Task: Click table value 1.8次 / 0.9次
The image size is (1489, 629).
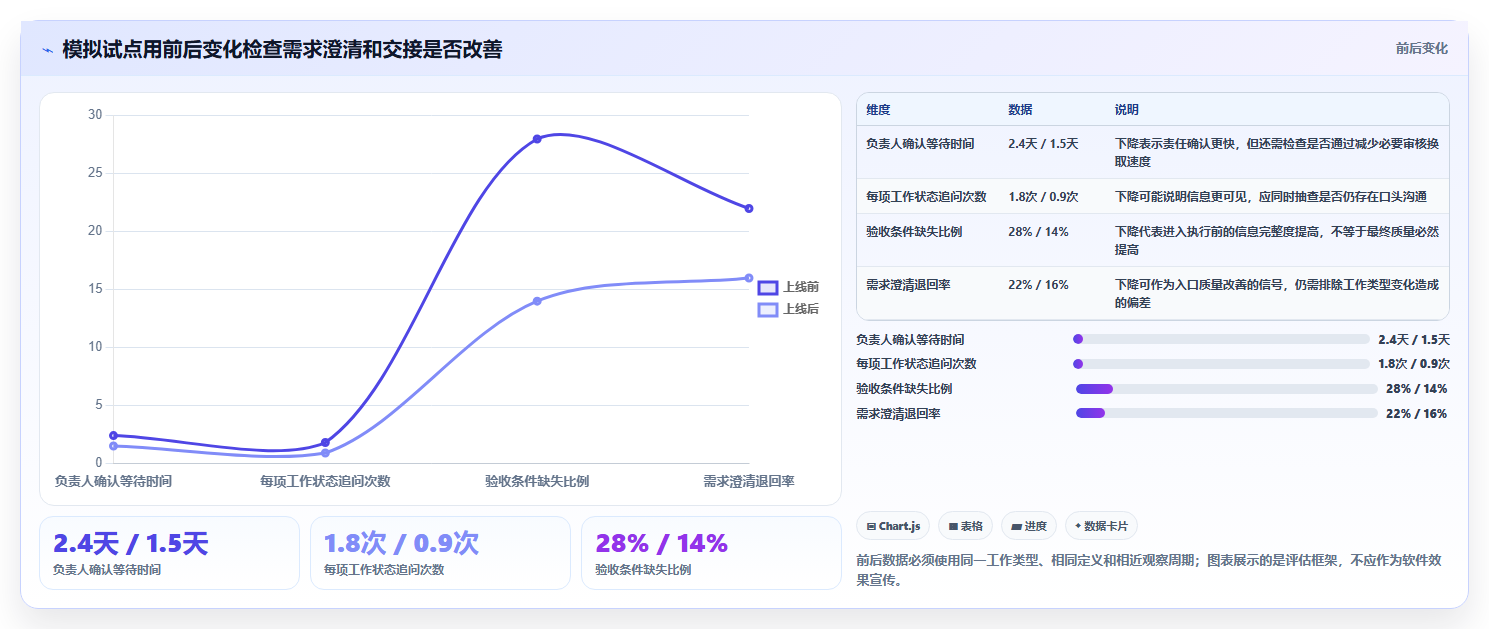Action: [1043, 197]
